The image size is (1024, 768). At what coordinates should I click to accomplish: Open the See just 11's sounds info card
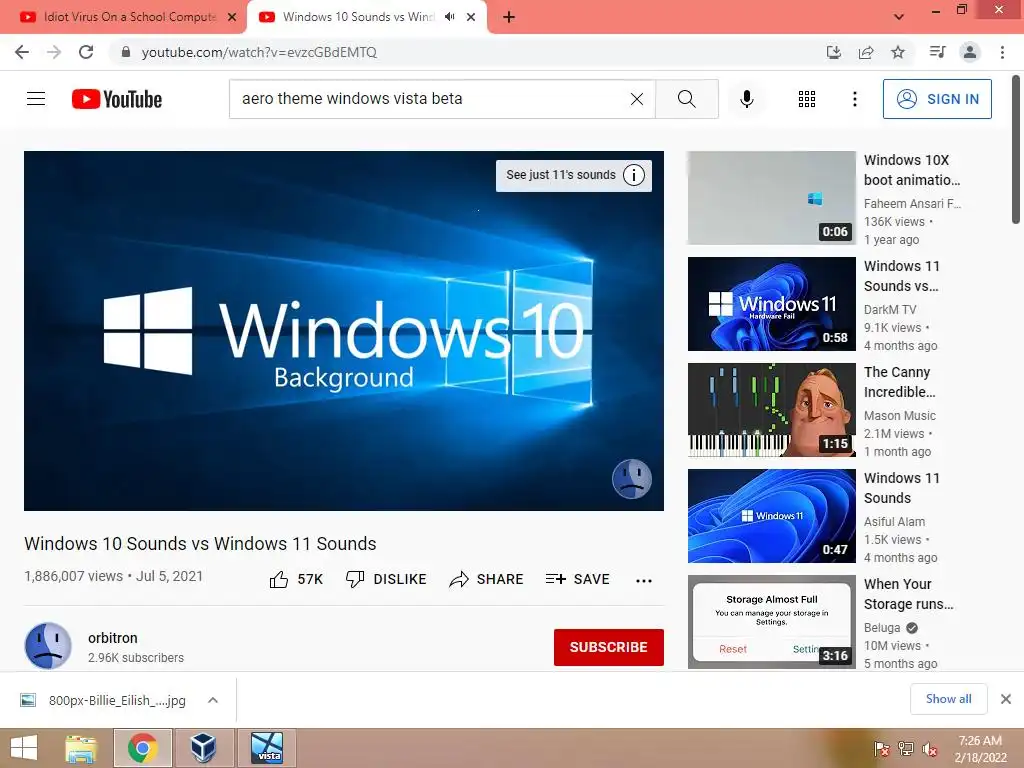coord(573,175)
